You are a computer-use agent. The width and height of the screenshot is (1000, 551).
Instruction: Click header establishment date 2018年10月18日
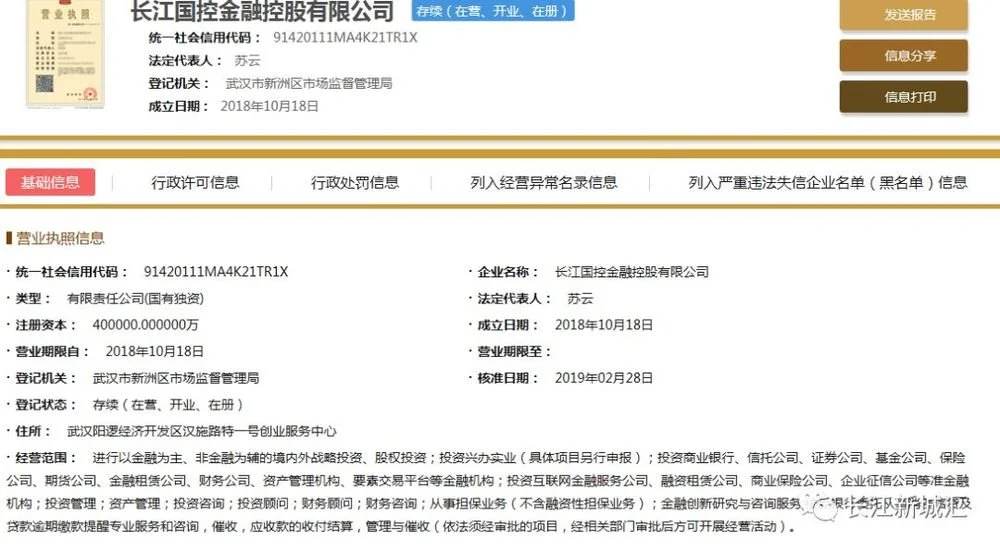pyautogui.click(x=269, y=107)
